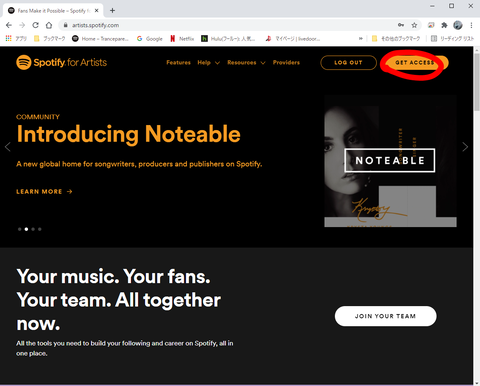The image size is (480, 386).
Task: Open the Providers navigation item
Action: (x=286, y=62)
